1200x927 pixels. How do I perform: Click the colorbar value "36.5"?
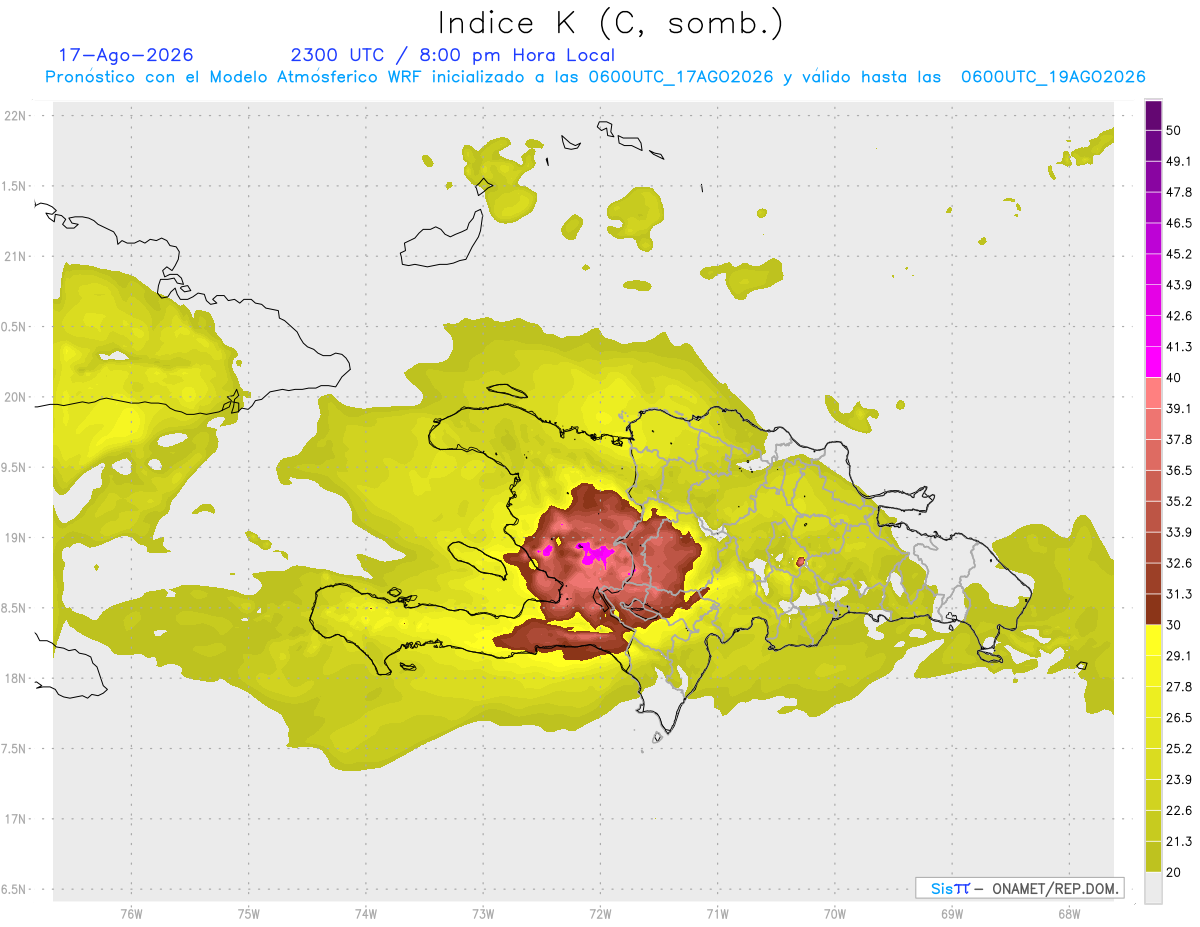pyautogui.click(x=1178, y=470)
